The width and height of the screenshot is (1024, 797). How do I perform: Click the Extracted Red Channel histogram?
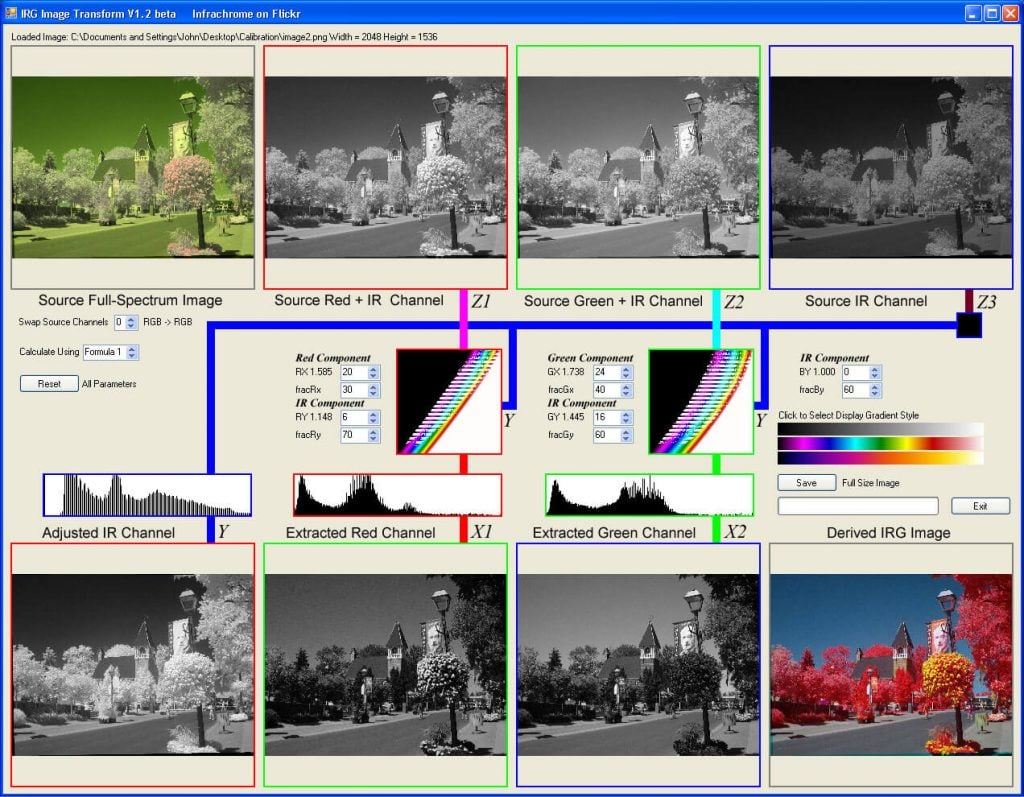(x=398, y=495)
